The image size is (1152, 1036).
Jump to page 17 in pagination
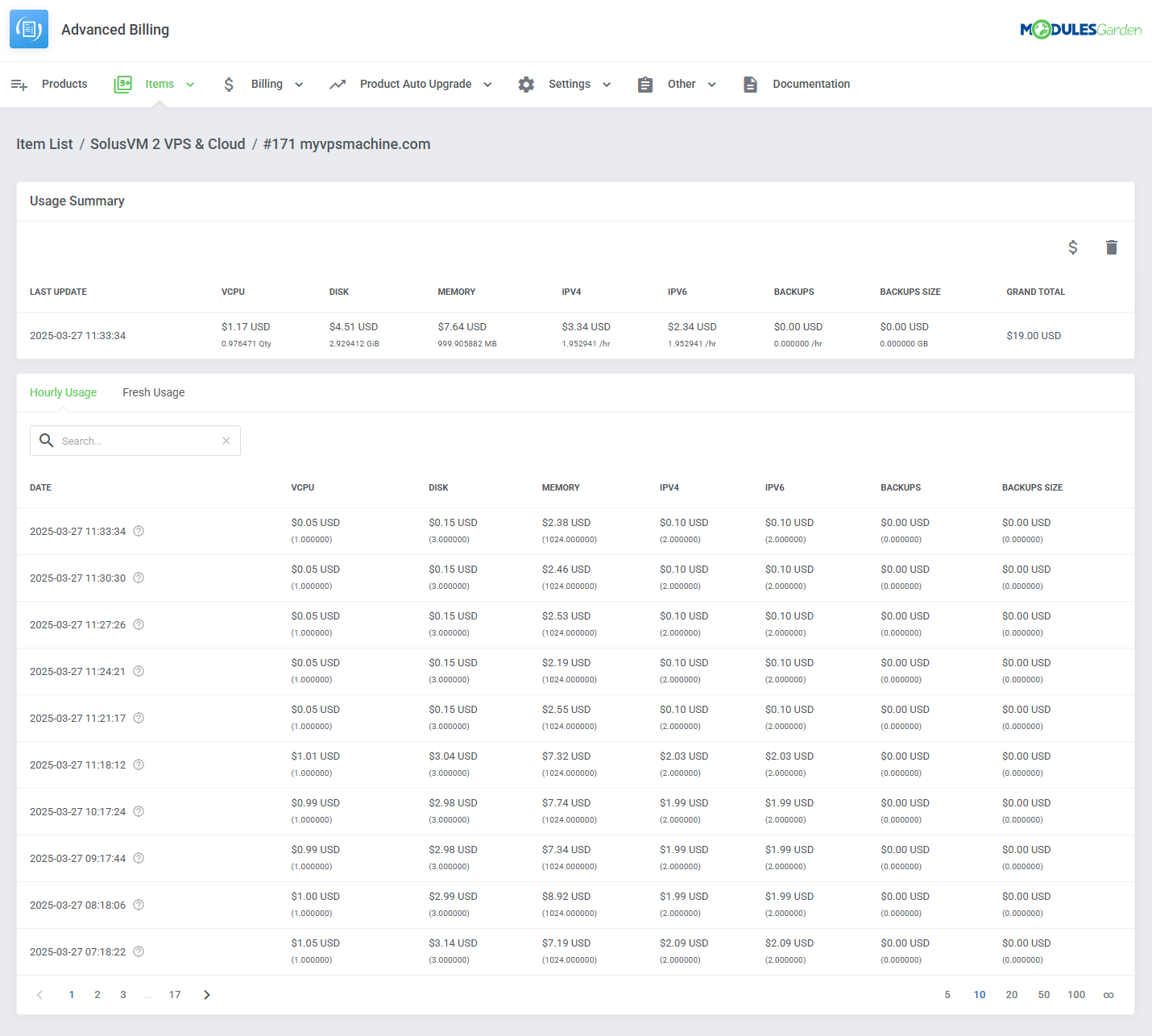tap(175, 995)
